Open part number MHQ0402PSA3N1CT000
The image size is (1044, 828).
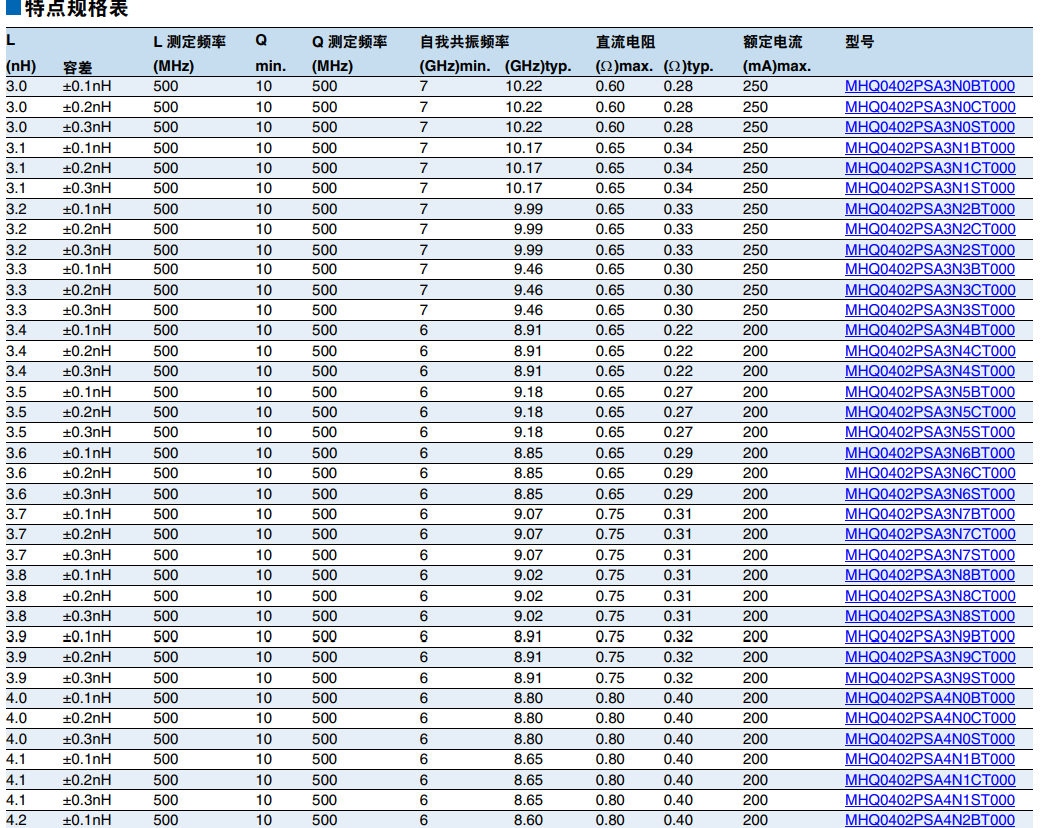pos(929,168)
